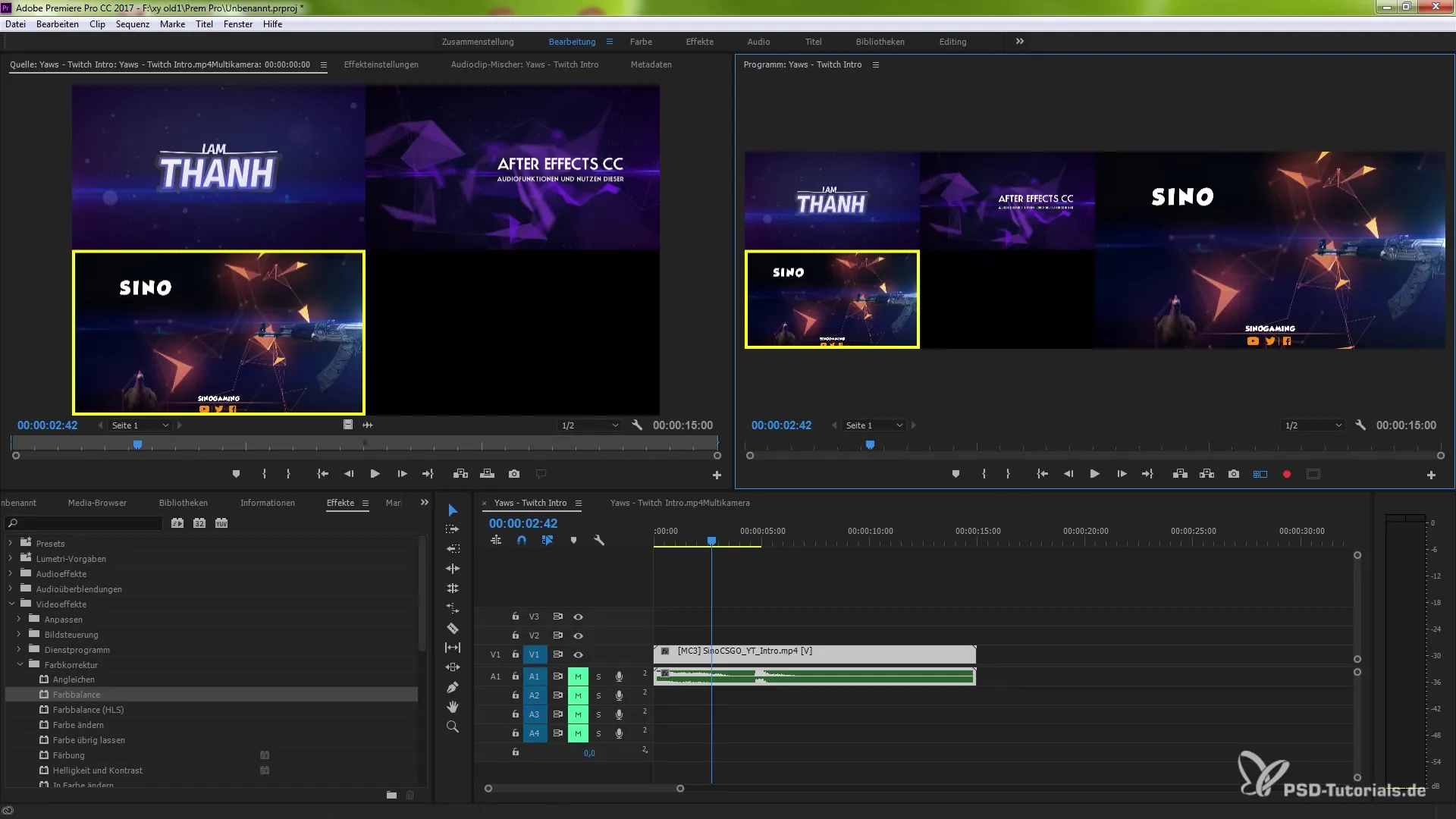Open Source monitor resolution 1/2 dropdown
1456x819 pixels.
tap(590, 425)
